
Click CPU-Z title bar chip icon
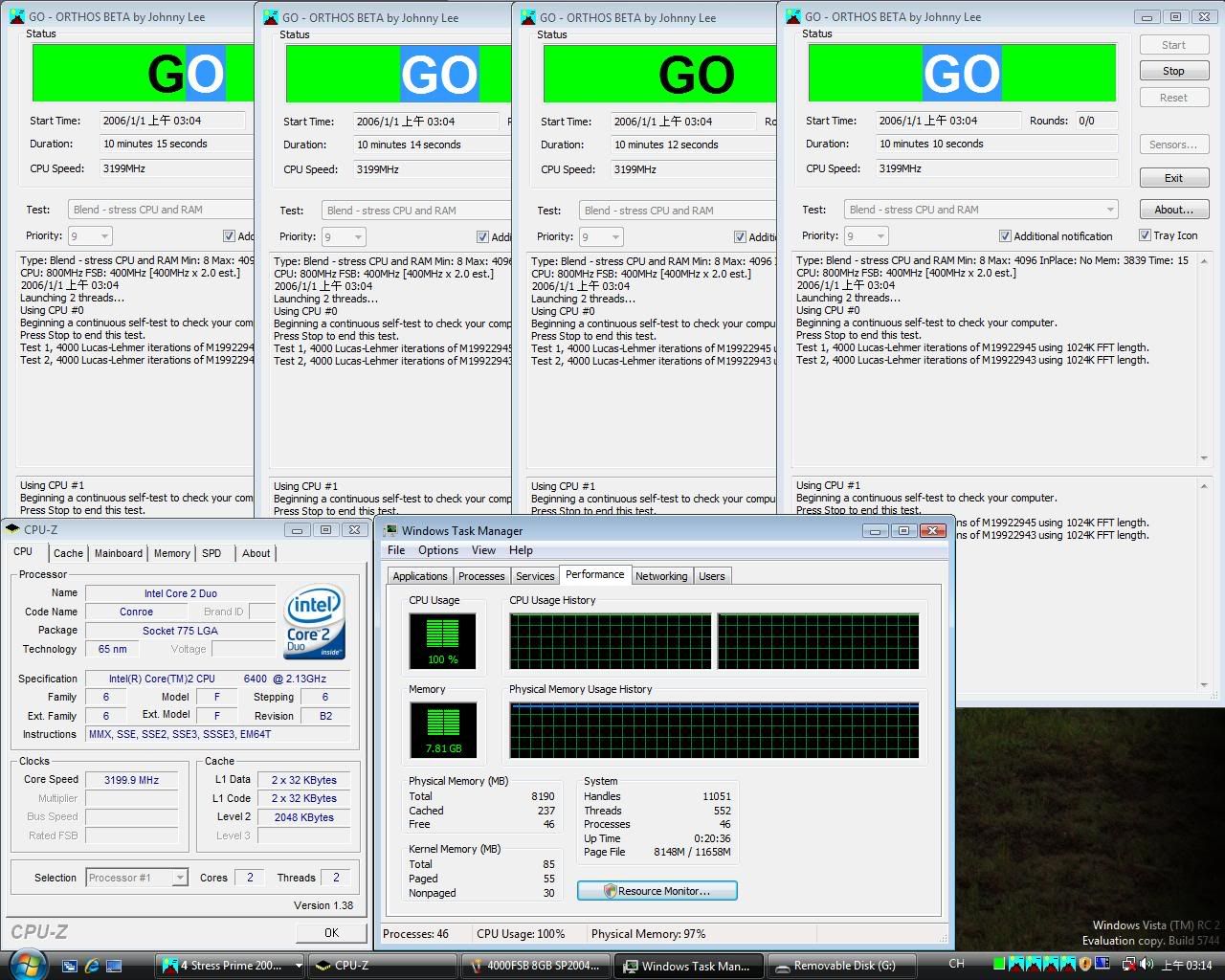tap(12, 529)
